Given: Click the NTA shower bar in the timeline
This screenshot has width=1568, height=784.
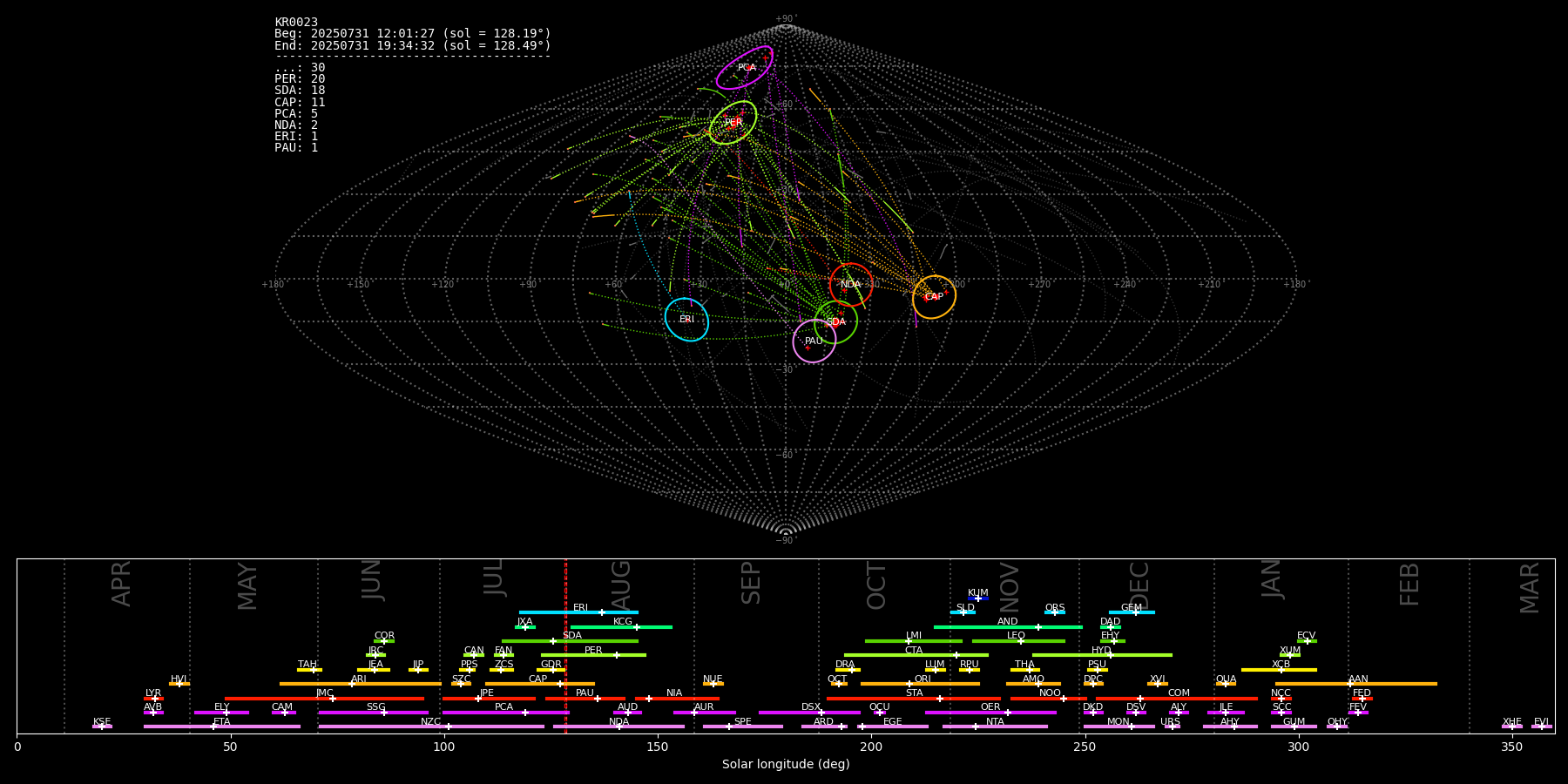Looking at the screenshot, I should [995, 727].
